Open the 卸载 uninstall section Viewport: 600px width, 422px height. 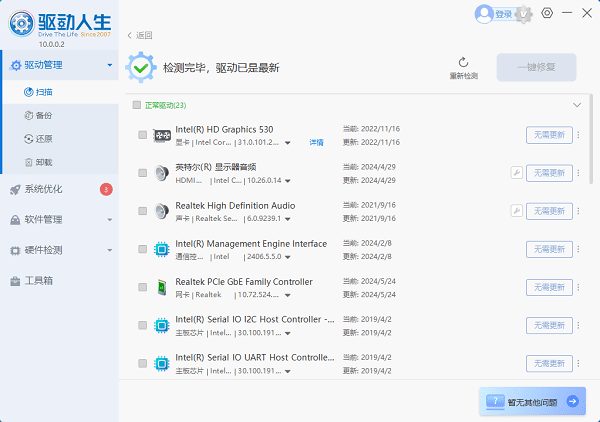pos(43,162)
